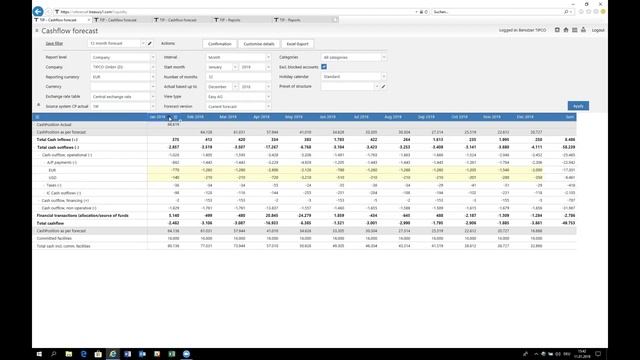Click the square window icon next to logged-in user
The image size is (640, 360).
pos(557,30)
